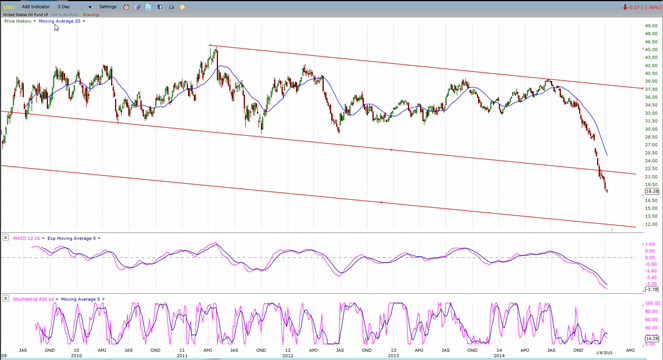Click the 2011 year label on time axis
Image resolution: width=663 pixels, height=360 pixels.
pos(182,356)
